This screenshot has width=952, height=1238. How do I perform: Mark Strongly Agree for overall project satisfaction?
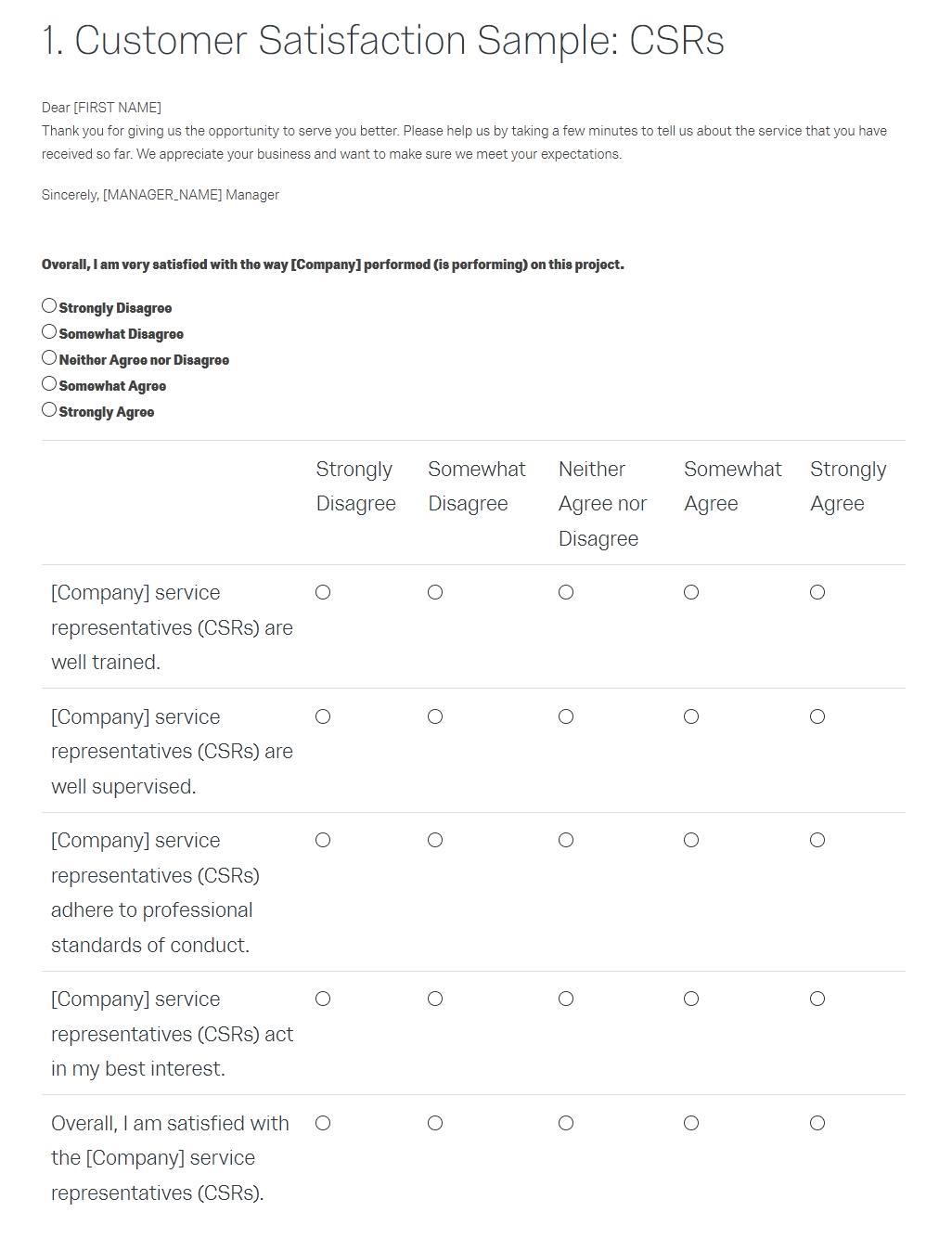(x=49, y=409)
